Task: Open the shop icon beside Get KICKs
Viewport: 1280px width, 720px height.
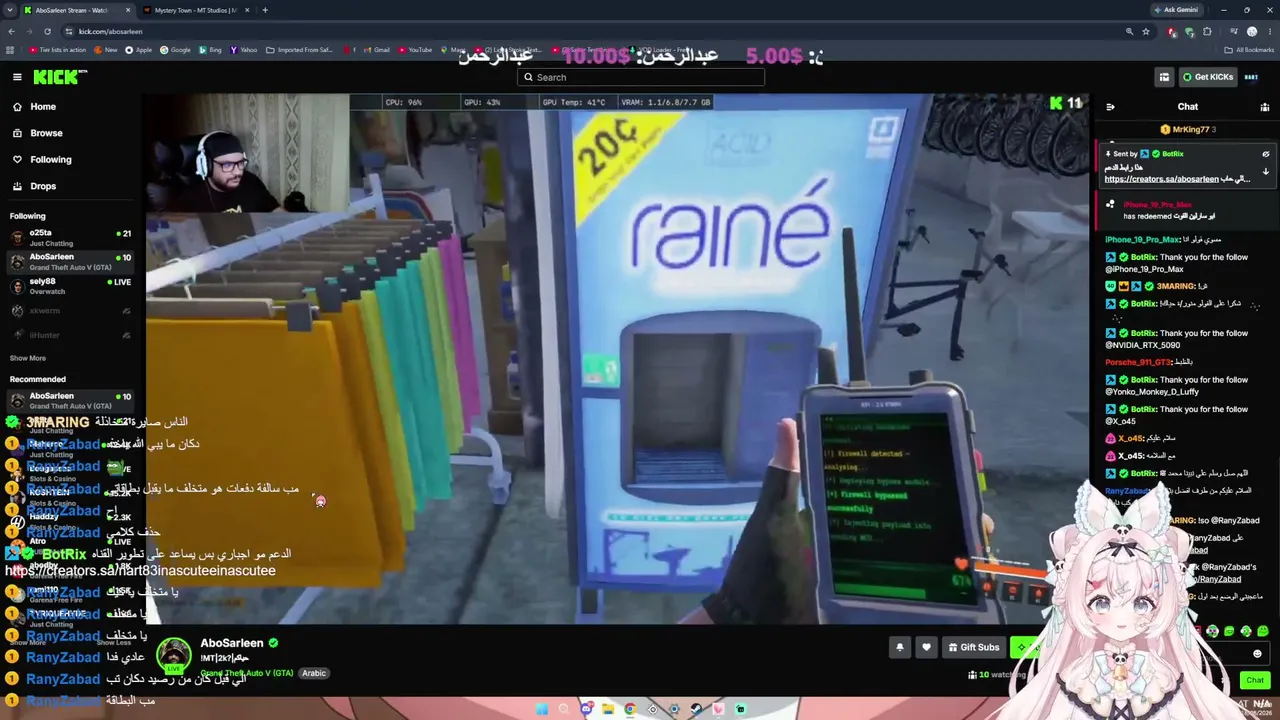Action: (1164, 77)
